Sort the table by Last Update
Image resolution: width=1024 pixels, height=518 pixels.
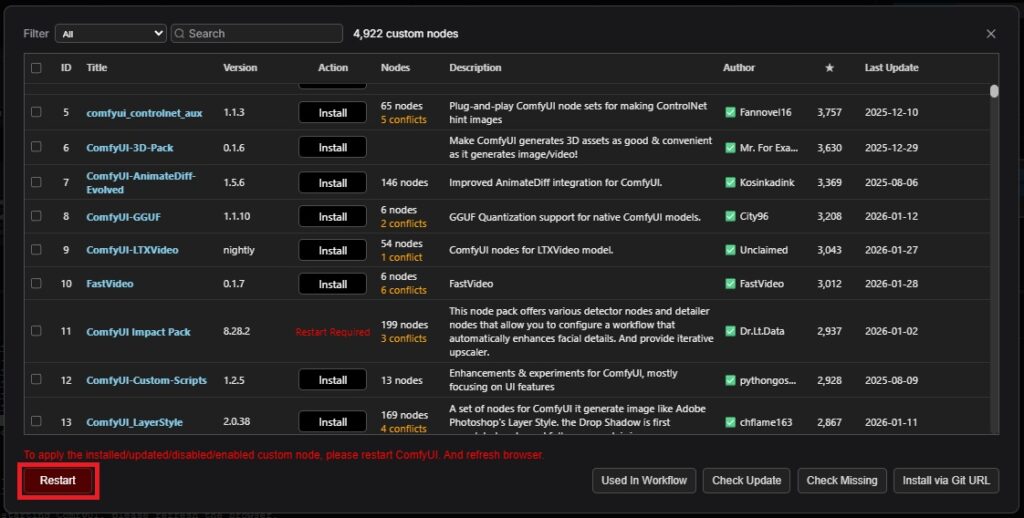(x=891, y=68)
